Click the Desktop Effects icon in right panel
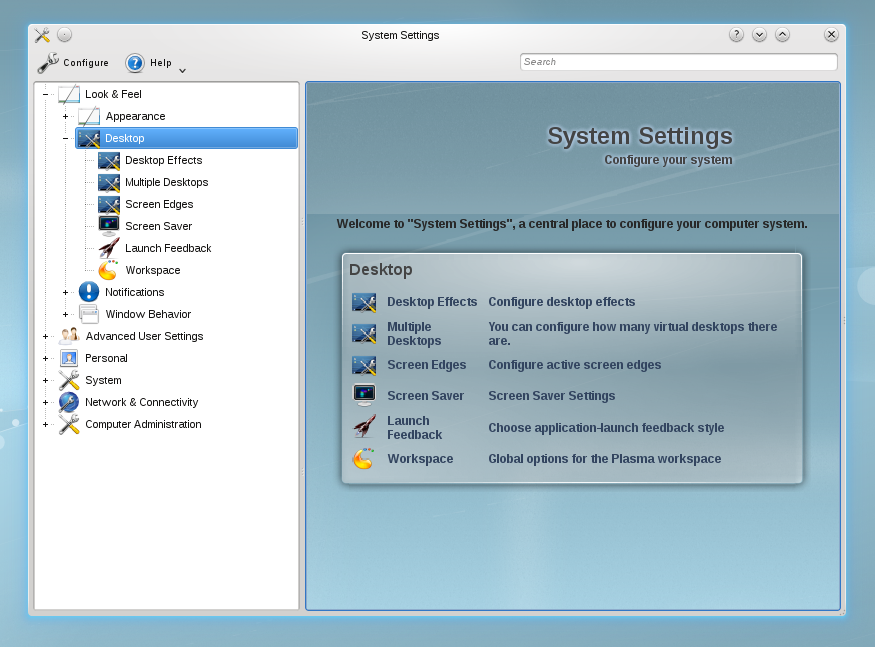875x647 pixels. (x=364, y=302)
